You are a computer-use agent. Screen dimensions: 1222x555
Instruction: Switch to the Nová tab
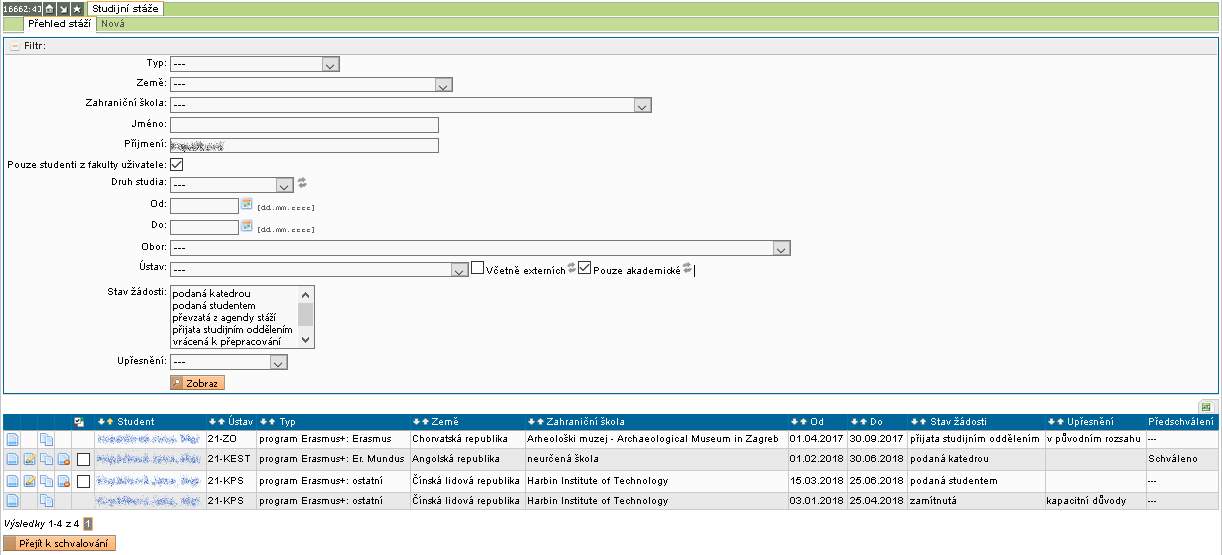pos(112,23)
